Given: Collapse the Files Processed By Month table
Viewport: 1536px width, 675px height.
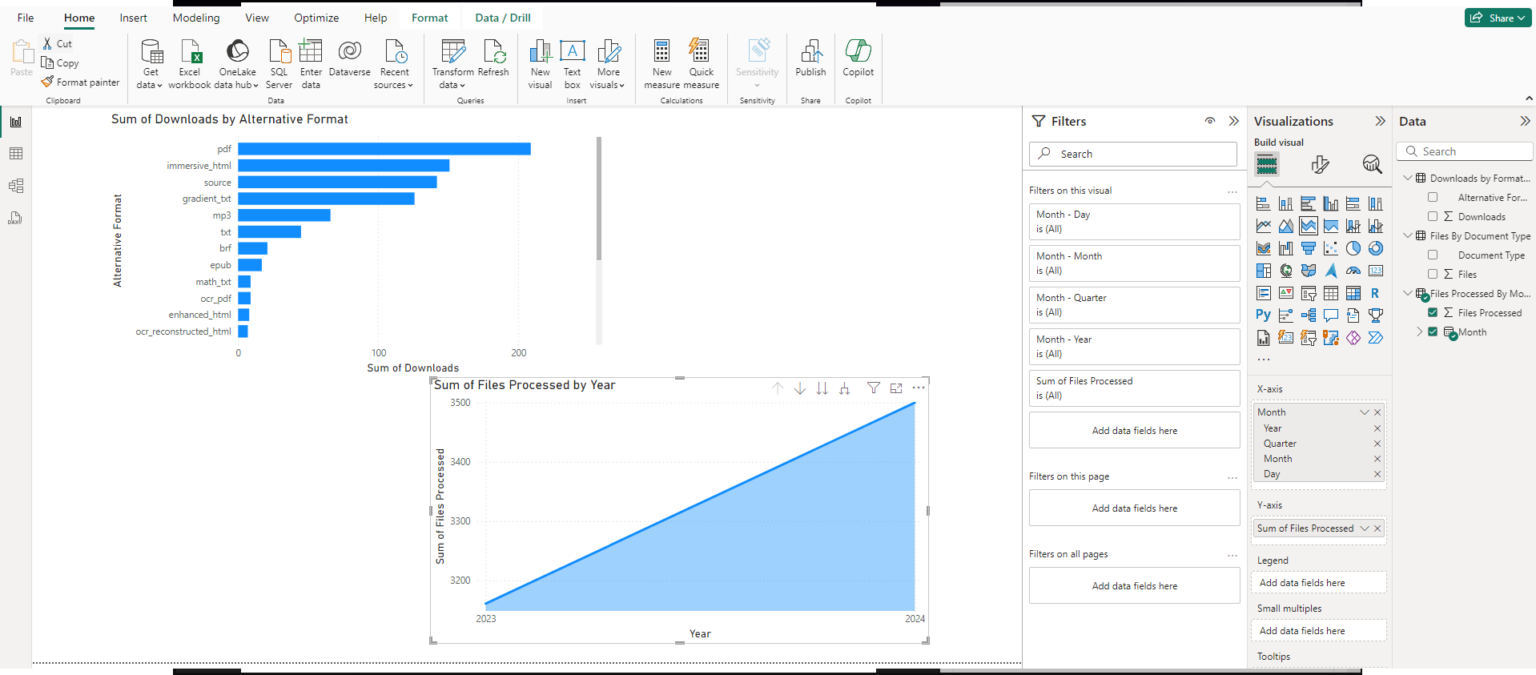Looking at the screenshot, I should (x=1408, y=293).
